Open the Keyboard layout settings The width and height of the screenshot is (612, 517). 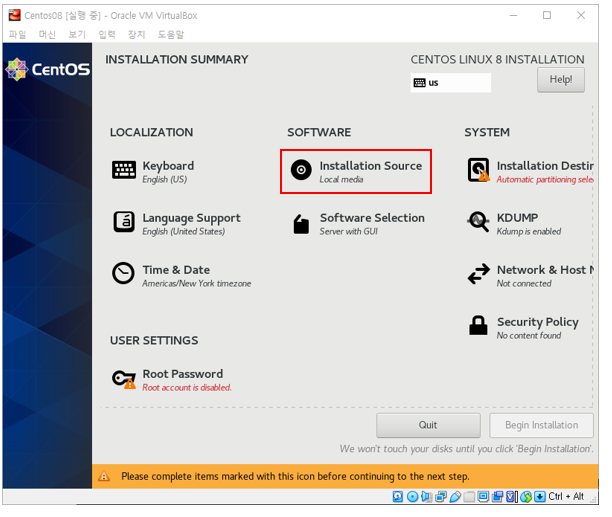(153, 171)
